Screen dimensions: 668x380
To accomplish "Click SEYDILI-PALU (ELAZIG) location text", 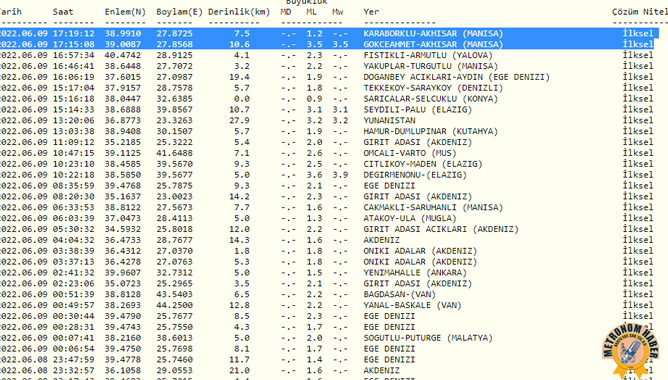I will point(418,109).
